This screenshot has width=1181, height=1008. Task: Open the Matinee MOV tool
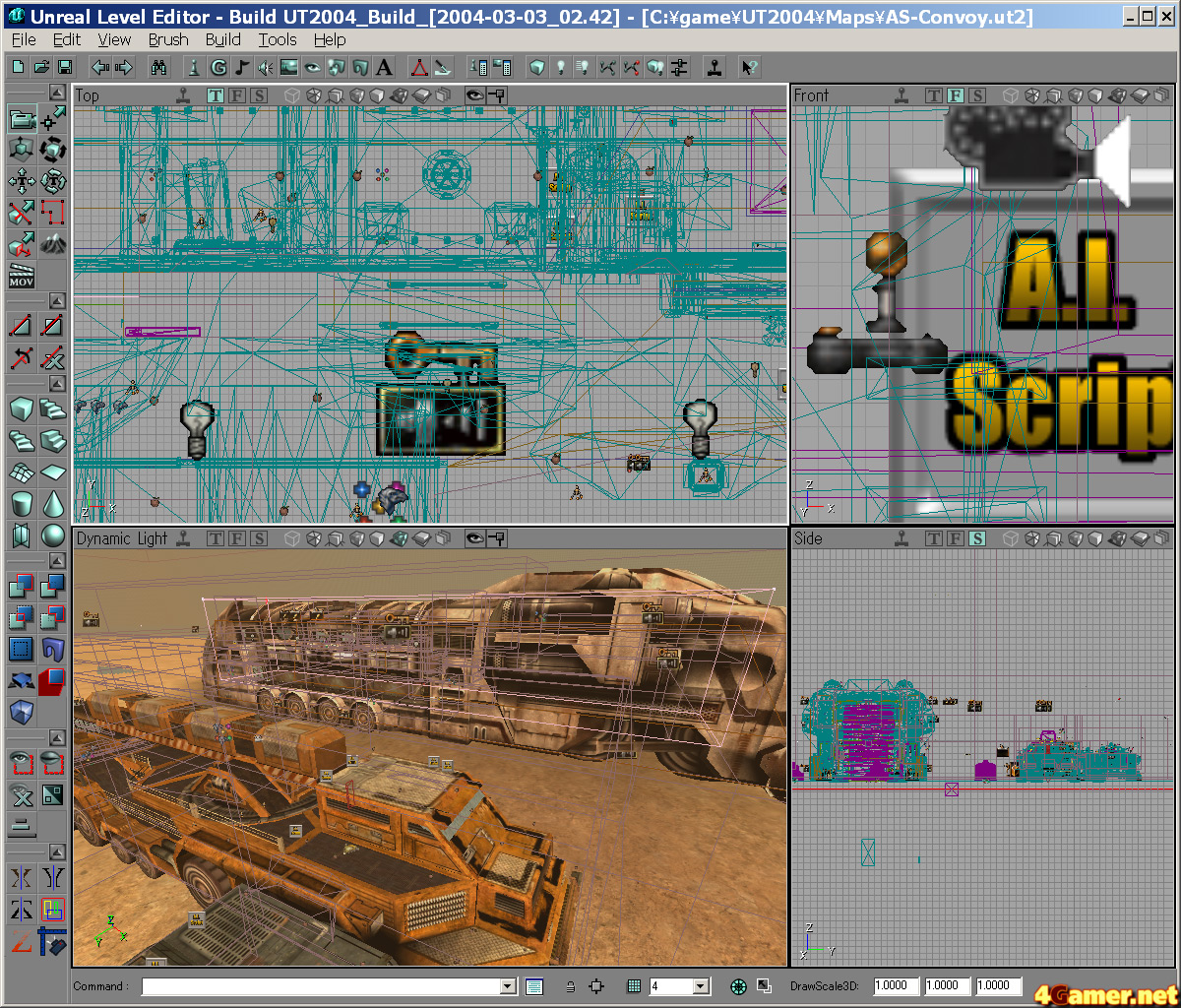click(x=22, y=275)
